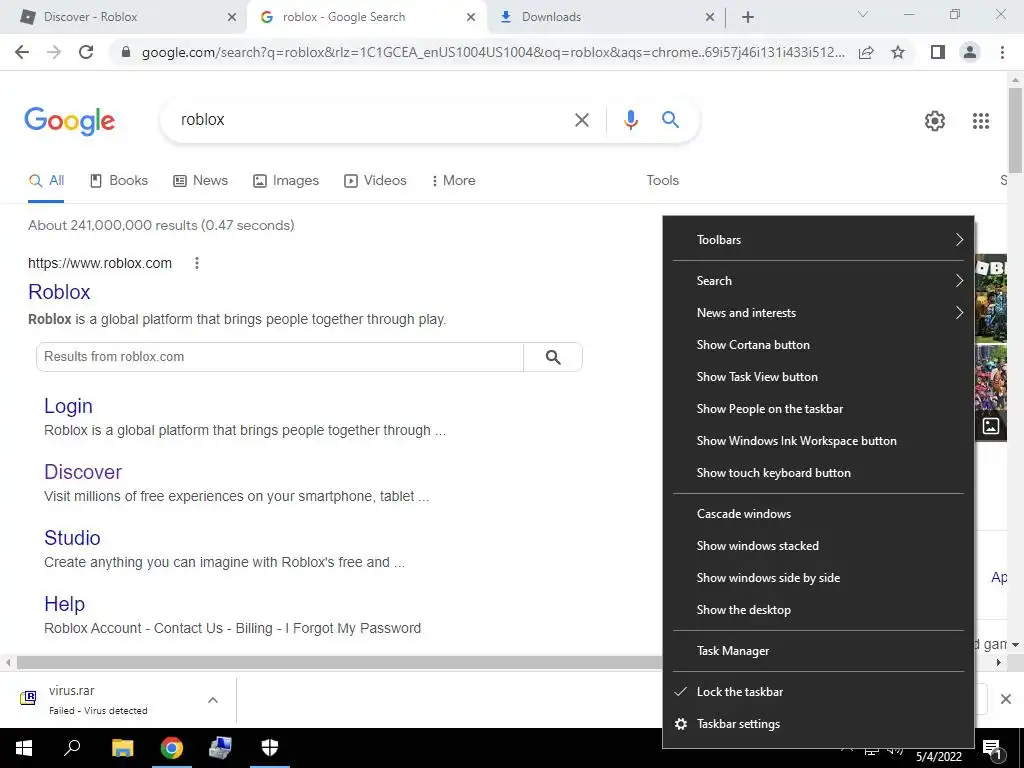Click the image icon on the Roblox thumbnail
This screenshot has height=768, width=1024.
point(991,426)
